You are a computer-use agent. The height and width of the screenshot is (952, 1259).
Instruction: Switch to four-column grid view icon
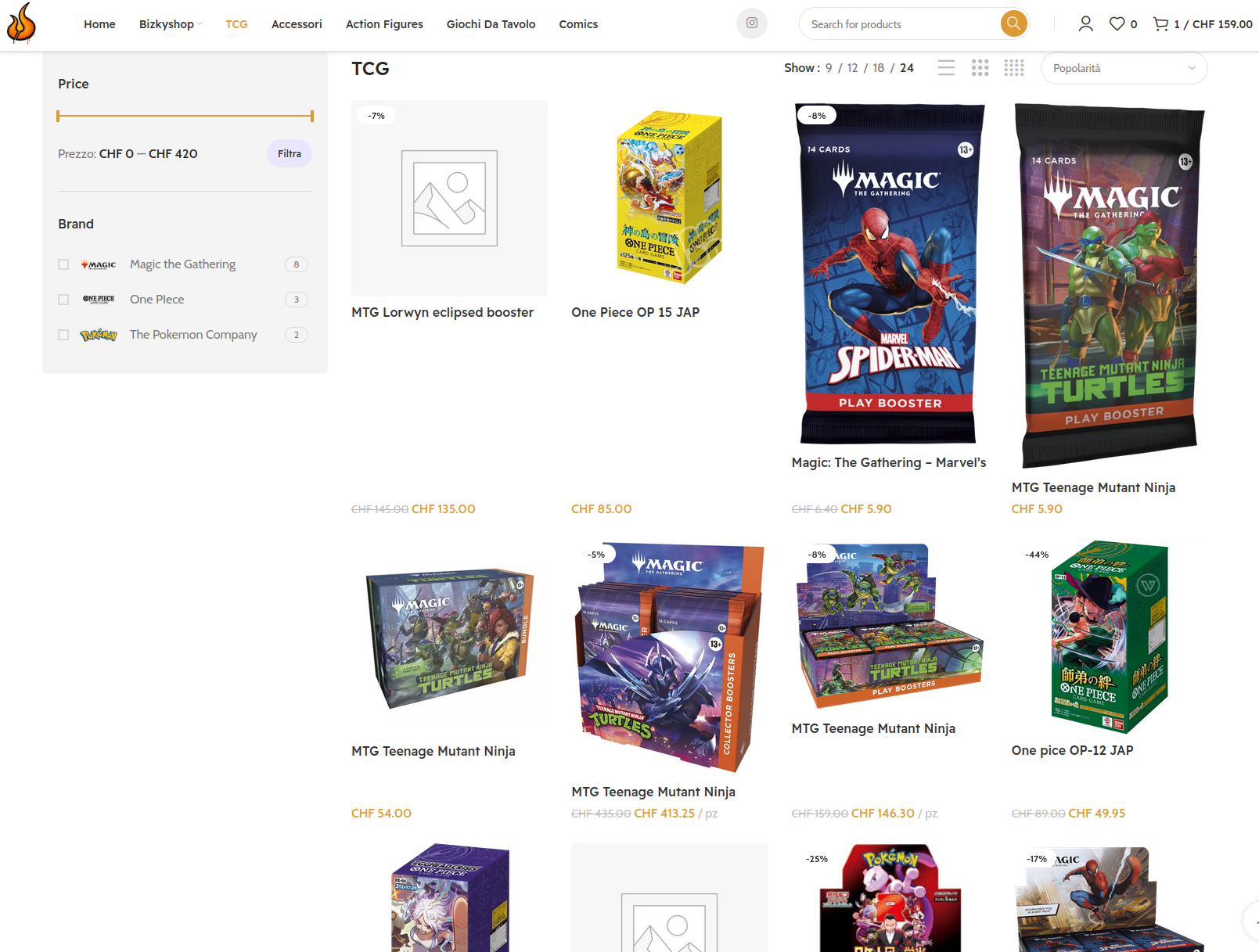point(1014,68)
